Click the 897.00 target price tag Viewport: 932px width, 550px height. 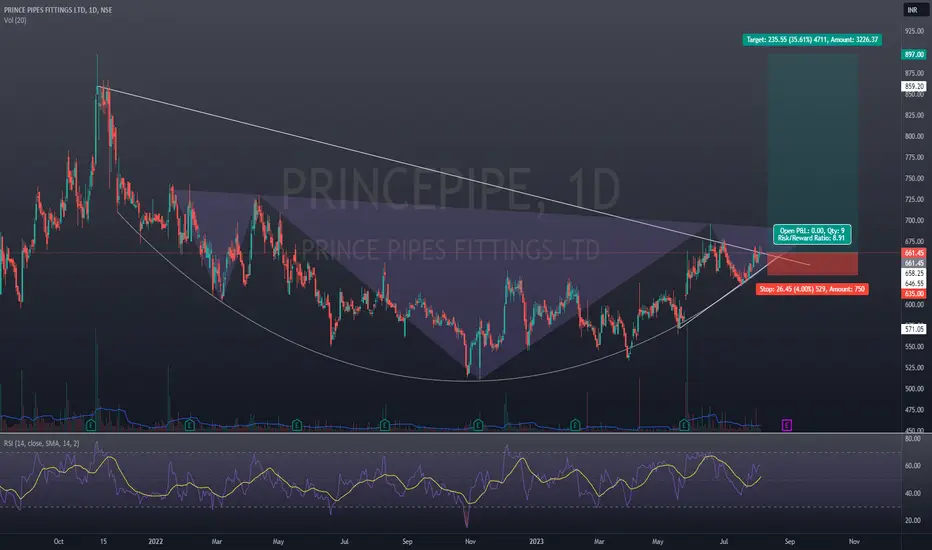(914, 55)
